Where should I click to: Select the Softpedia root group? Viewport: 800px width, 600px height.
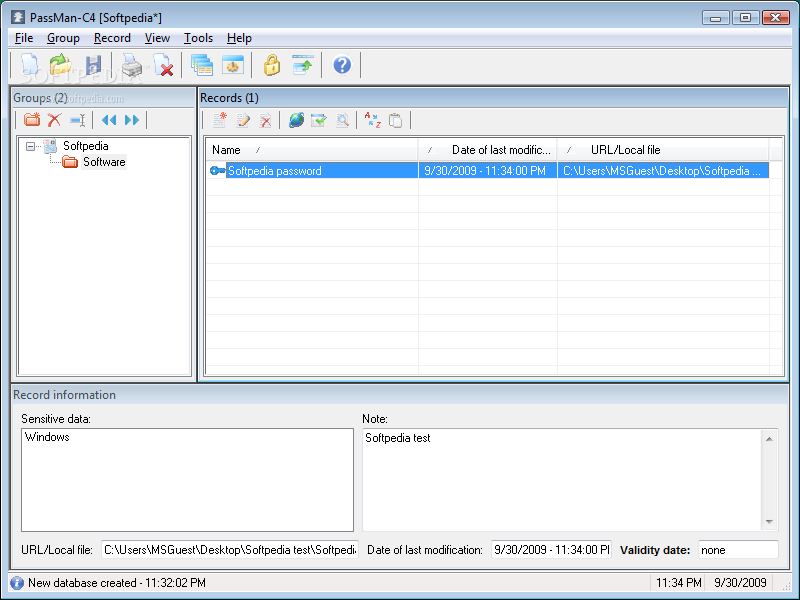pos(86,146)
